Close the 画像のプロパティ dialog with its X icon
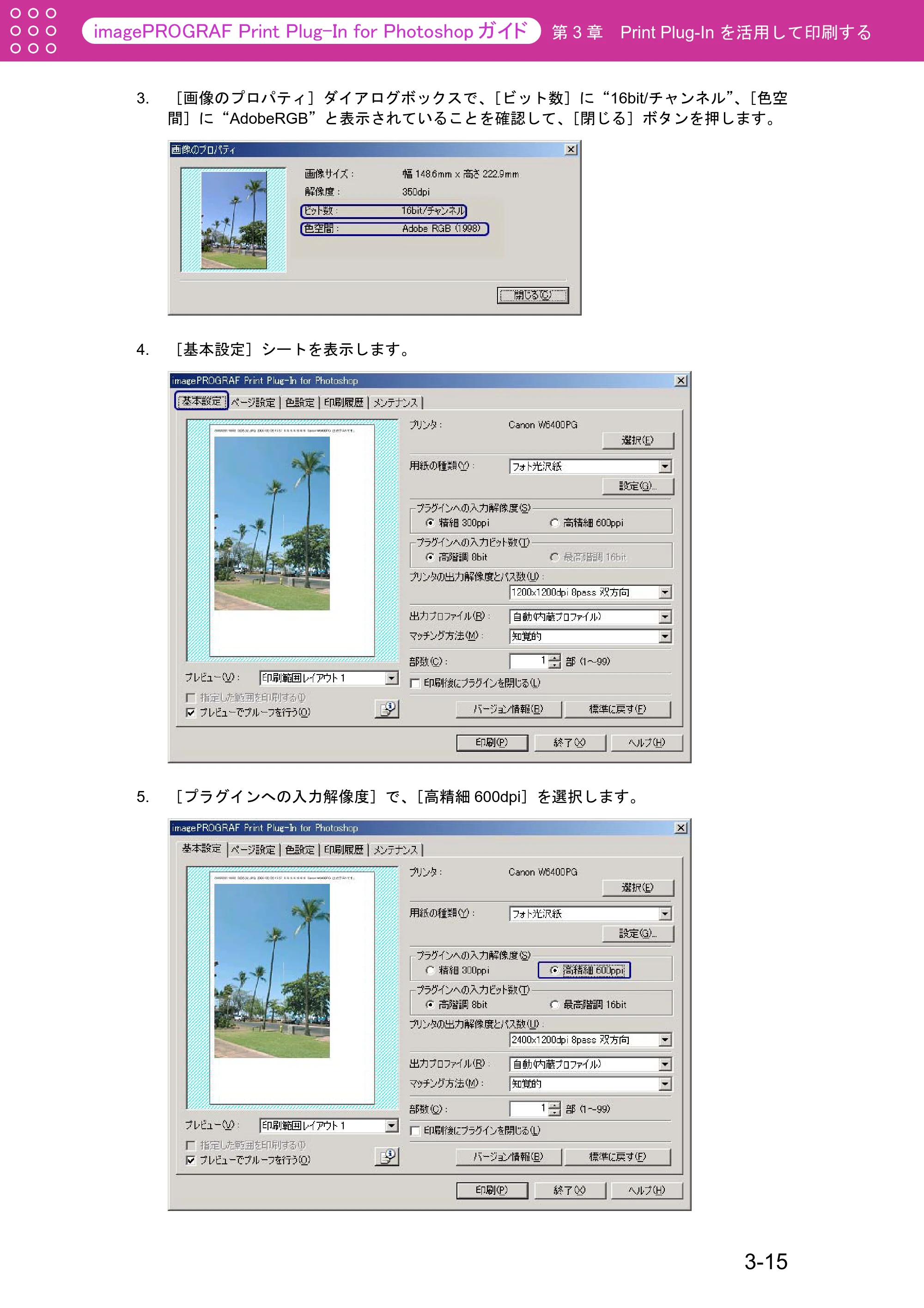 click(x=571, y=149)
